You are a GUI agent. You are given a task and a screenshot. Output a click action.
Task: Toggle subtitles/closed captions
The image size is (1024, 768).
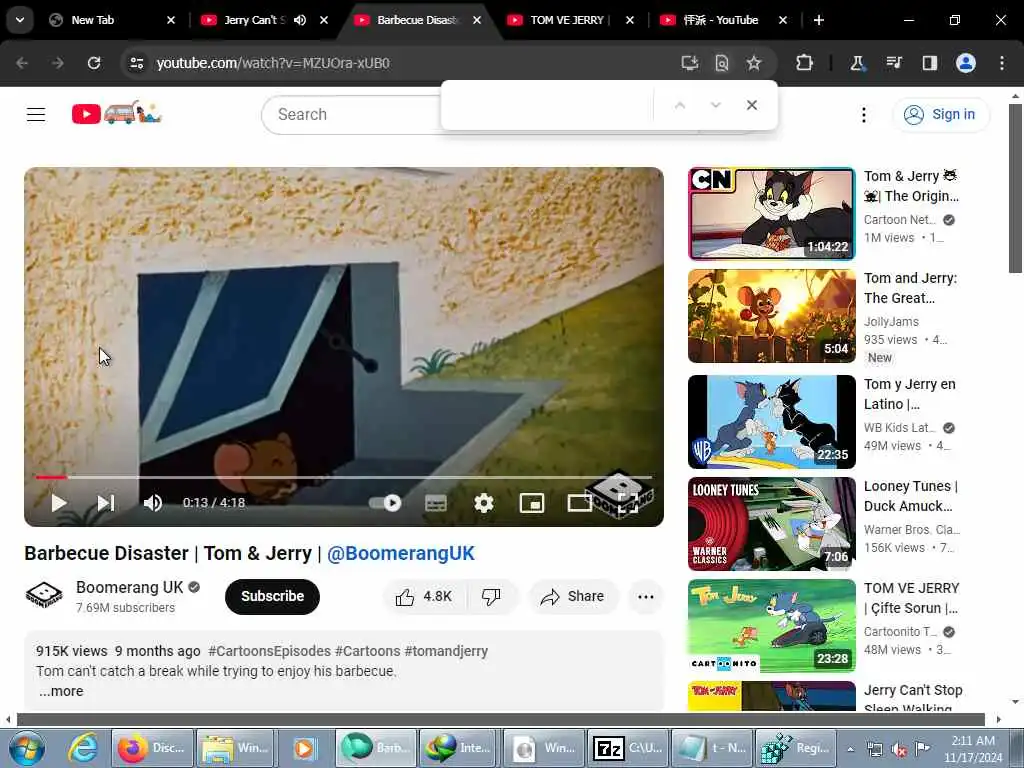(x=436, y=503)
